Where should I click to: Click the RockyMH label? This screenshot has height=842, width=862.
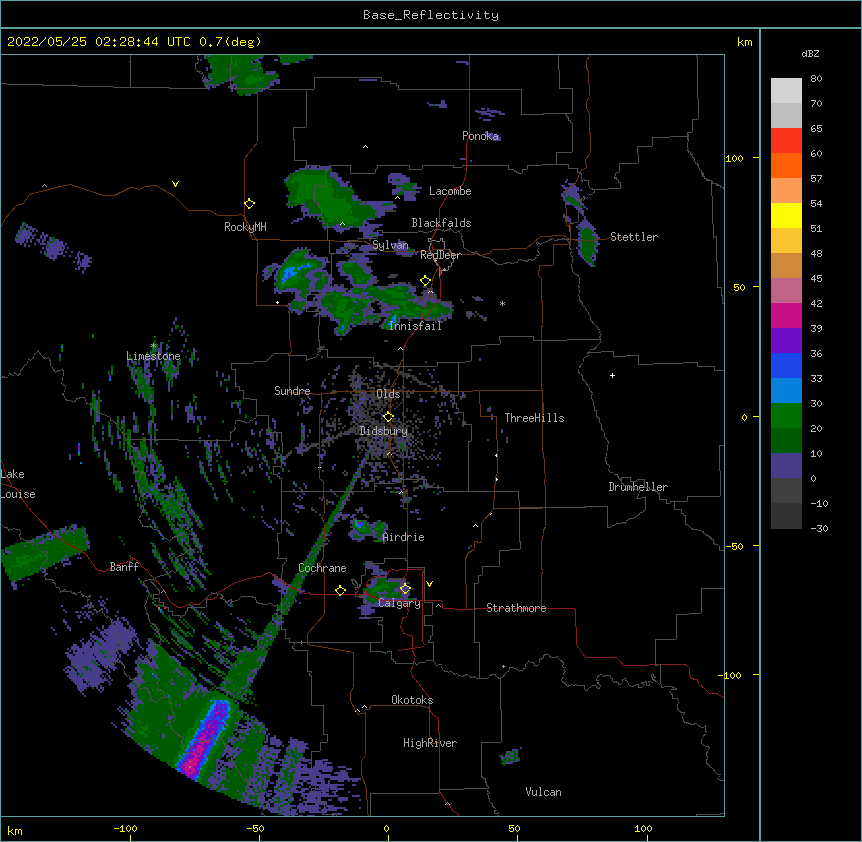(x=245, y=227)
